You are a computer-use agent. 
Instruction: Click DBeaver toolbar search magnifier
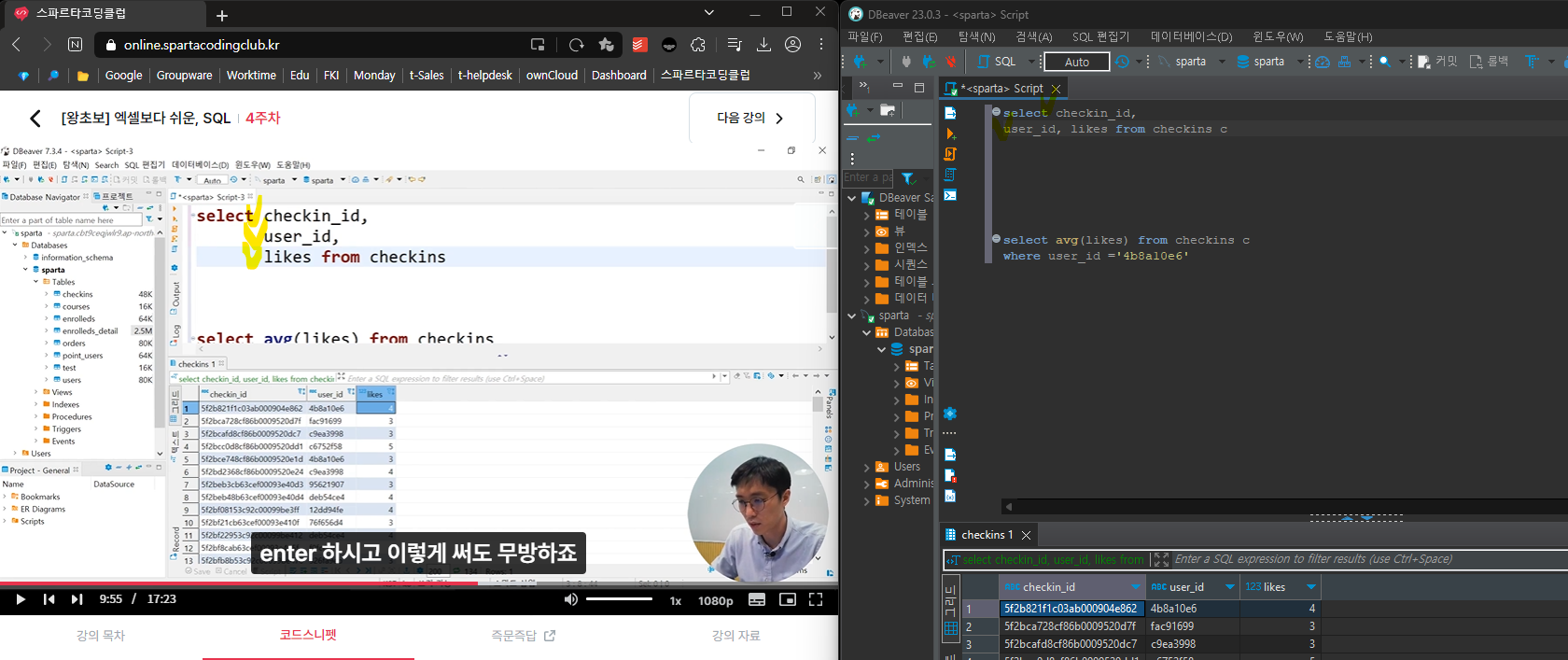coord(1385,62)
